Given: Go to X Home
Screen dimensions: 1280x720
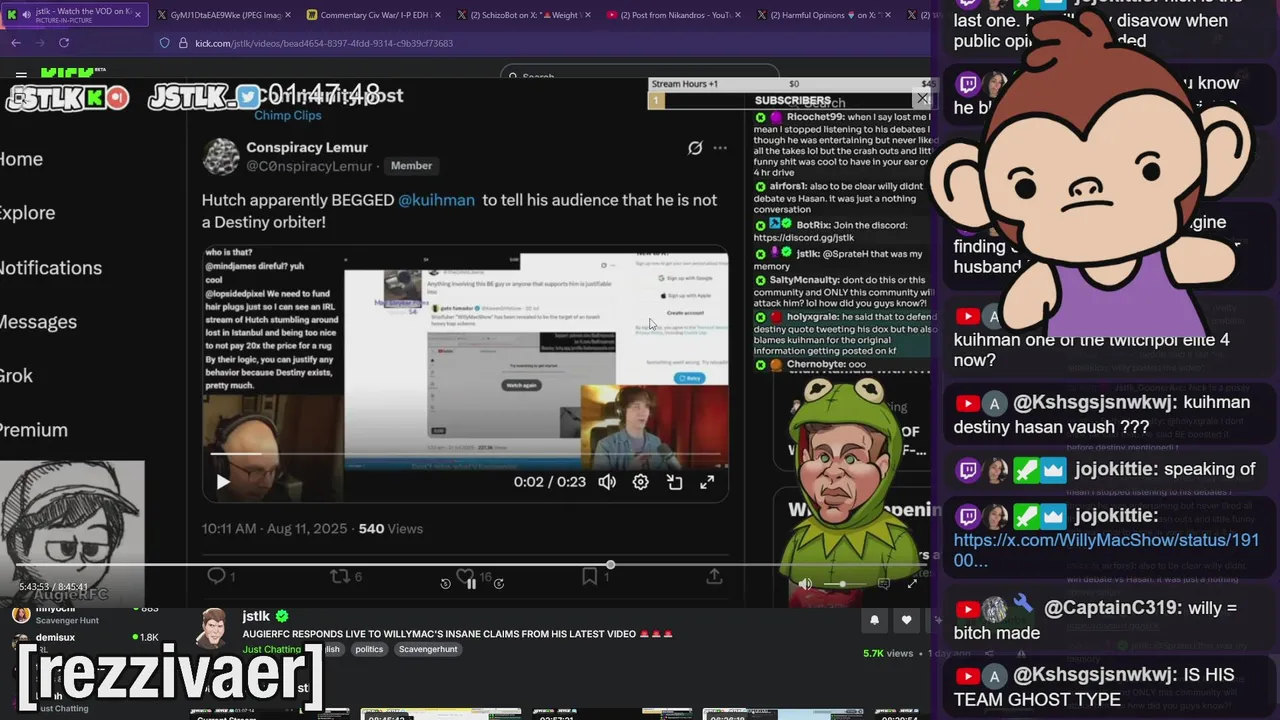Looking at the screenshot, I should [21, 159].
